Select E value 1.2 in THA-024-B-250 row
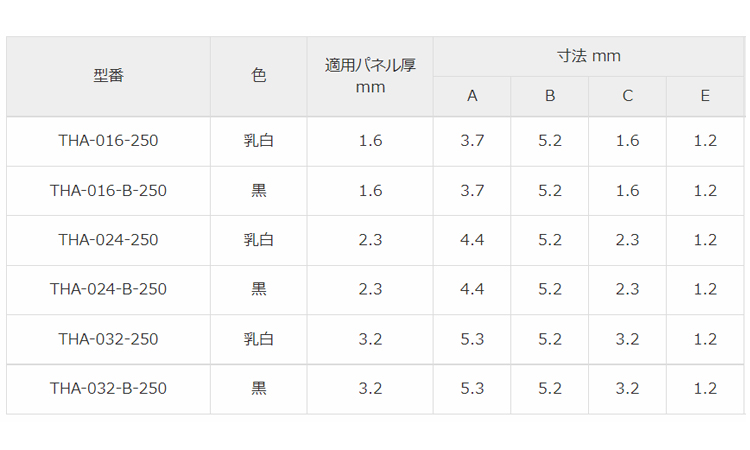This screenshot has width=750, height=450. point(705,289)
